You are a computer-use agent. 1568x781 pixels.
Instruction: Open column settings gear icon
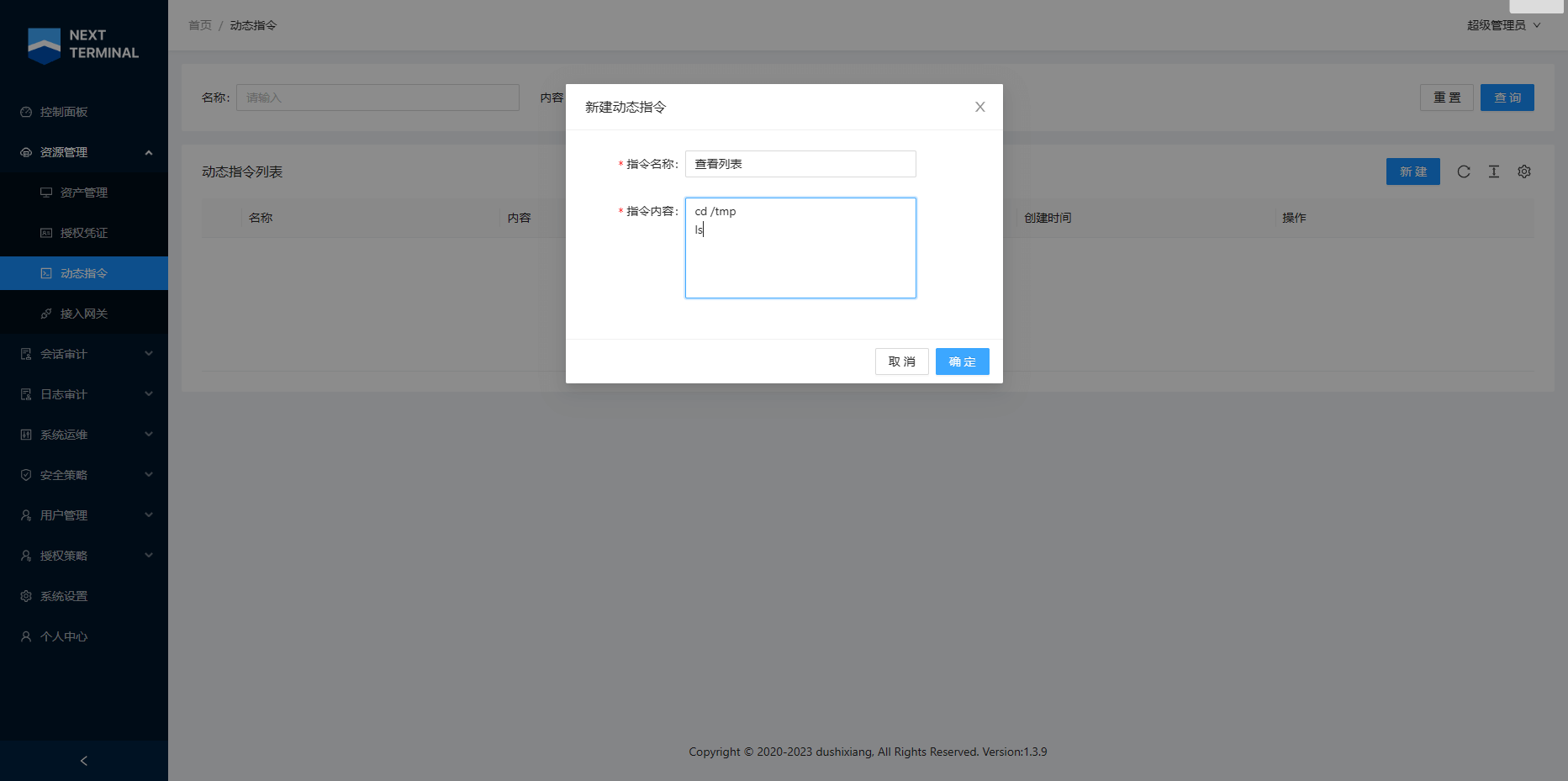click(1524, 172)
